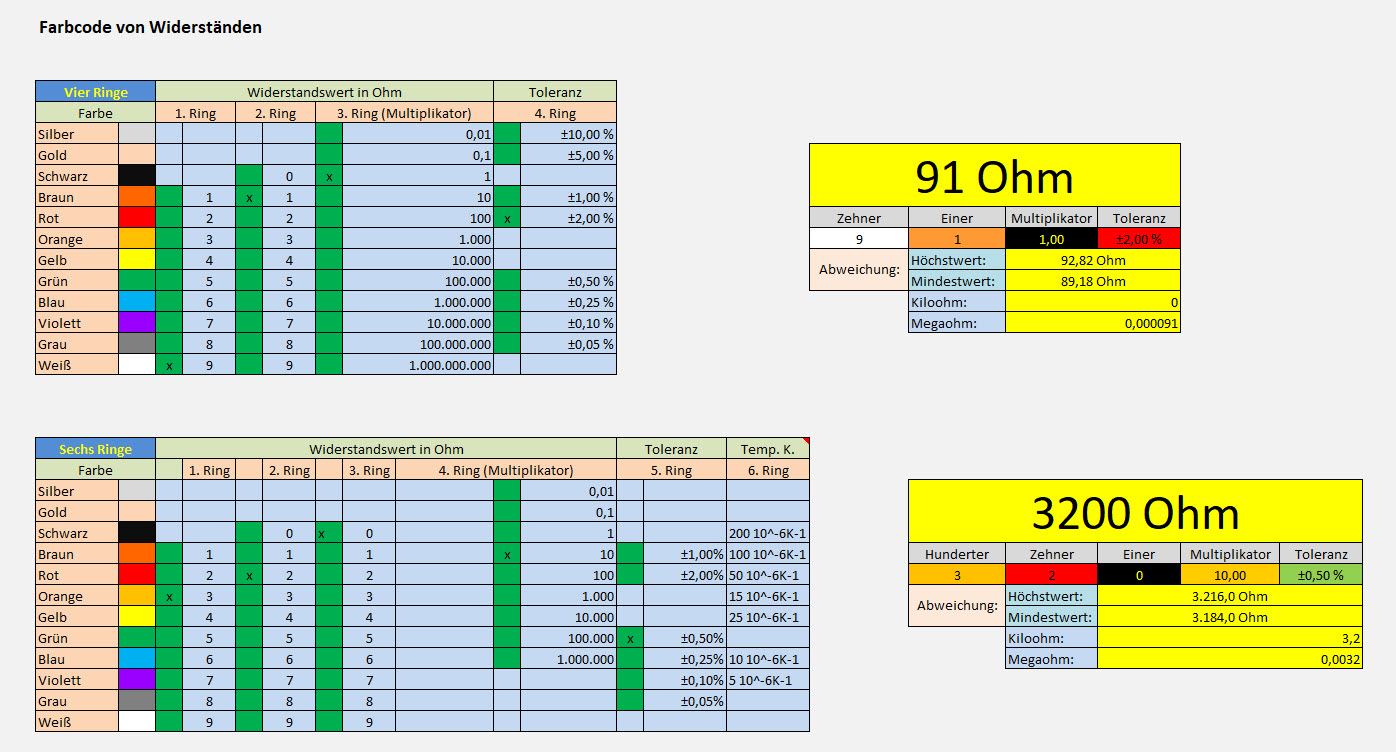The image size is (1396, 752).
Task: Select the "Sechs Ringe" header cell
Action: pos(96,450)
